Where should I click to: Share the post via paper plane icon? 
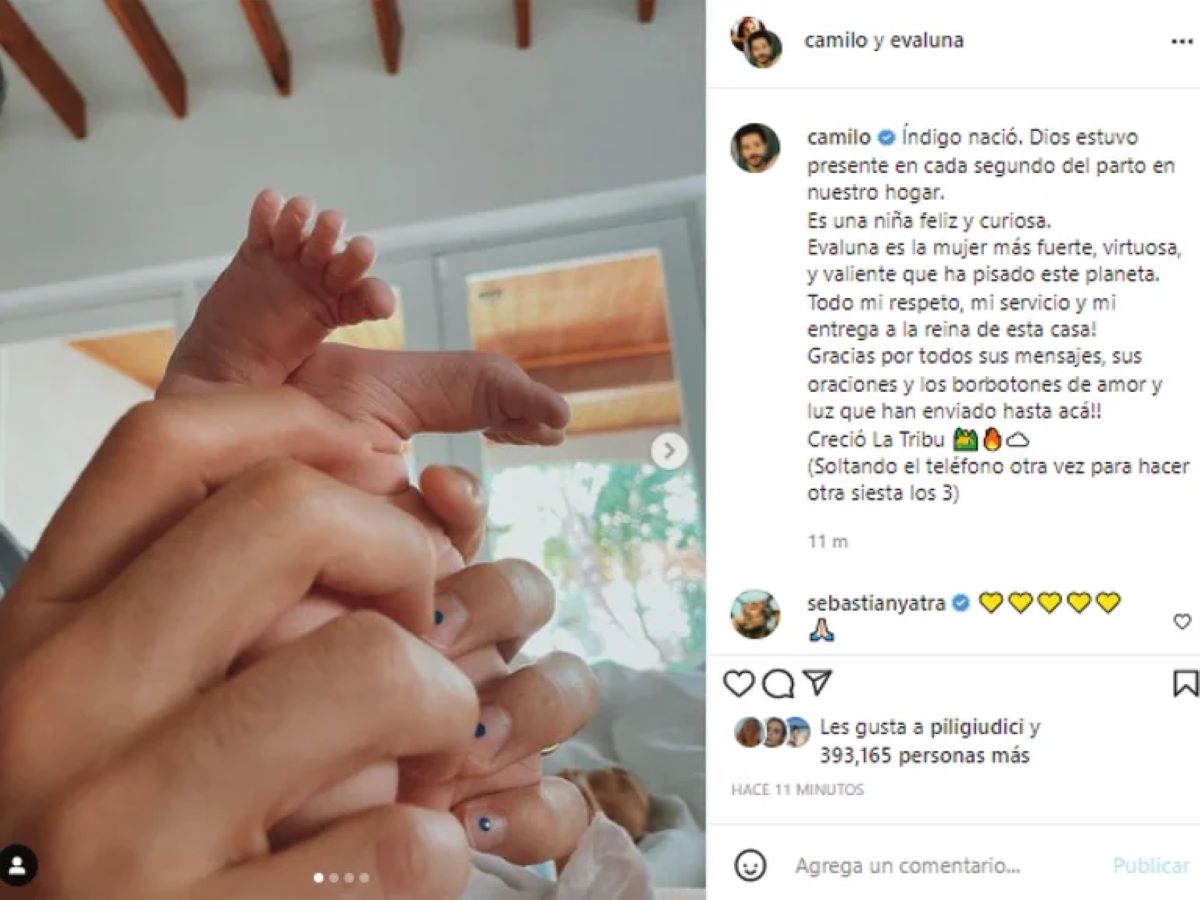click(817, 683)
